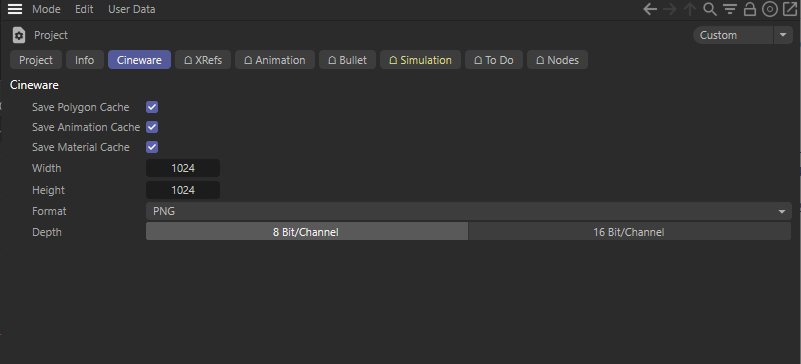Select 16 Bit/Channel depth
This screenshot has height=364, width=801.
629,232
